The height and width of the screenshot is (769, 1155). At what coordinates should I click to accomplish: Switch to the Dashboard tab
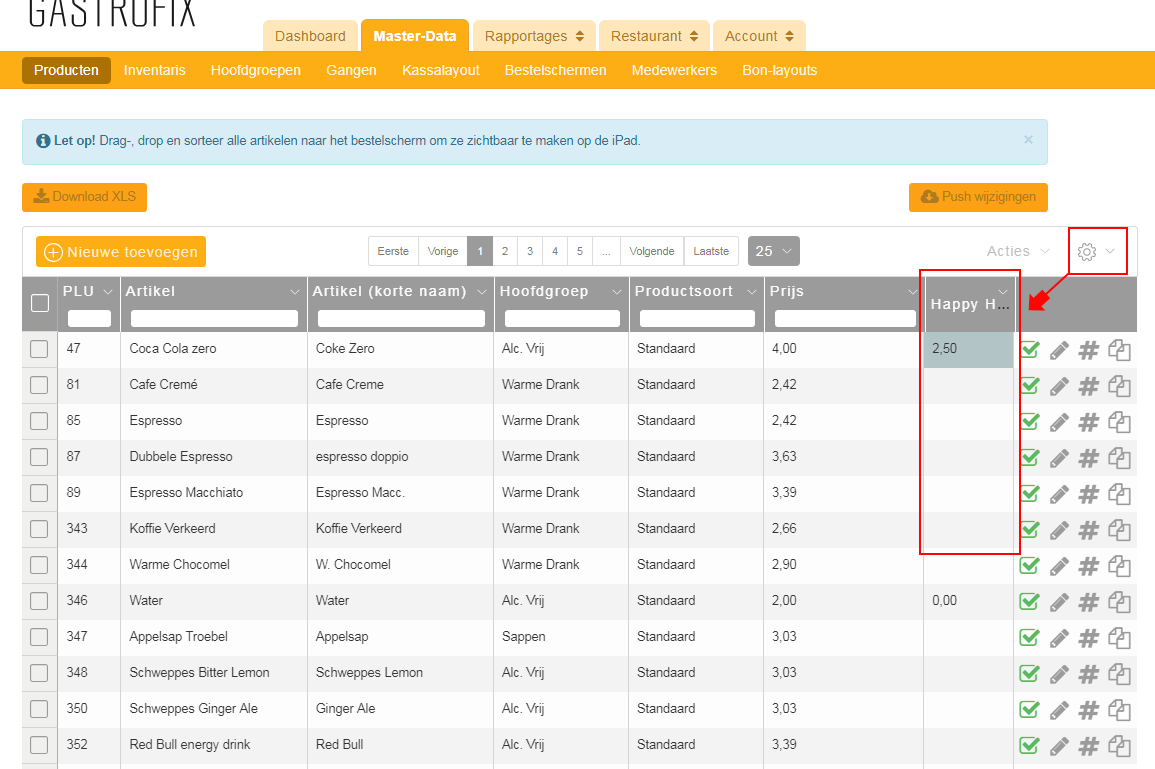tap(310, 36)
